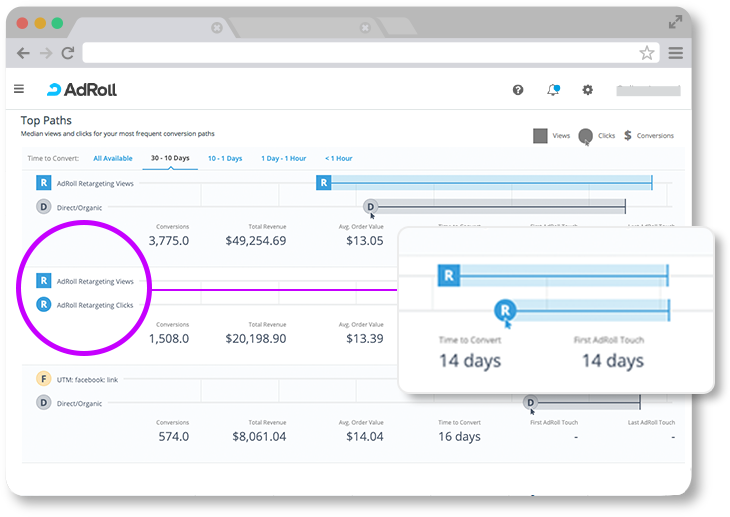
Task: Open the AdRoll hamburger navigation menu
Action: [x=19, y=88]
